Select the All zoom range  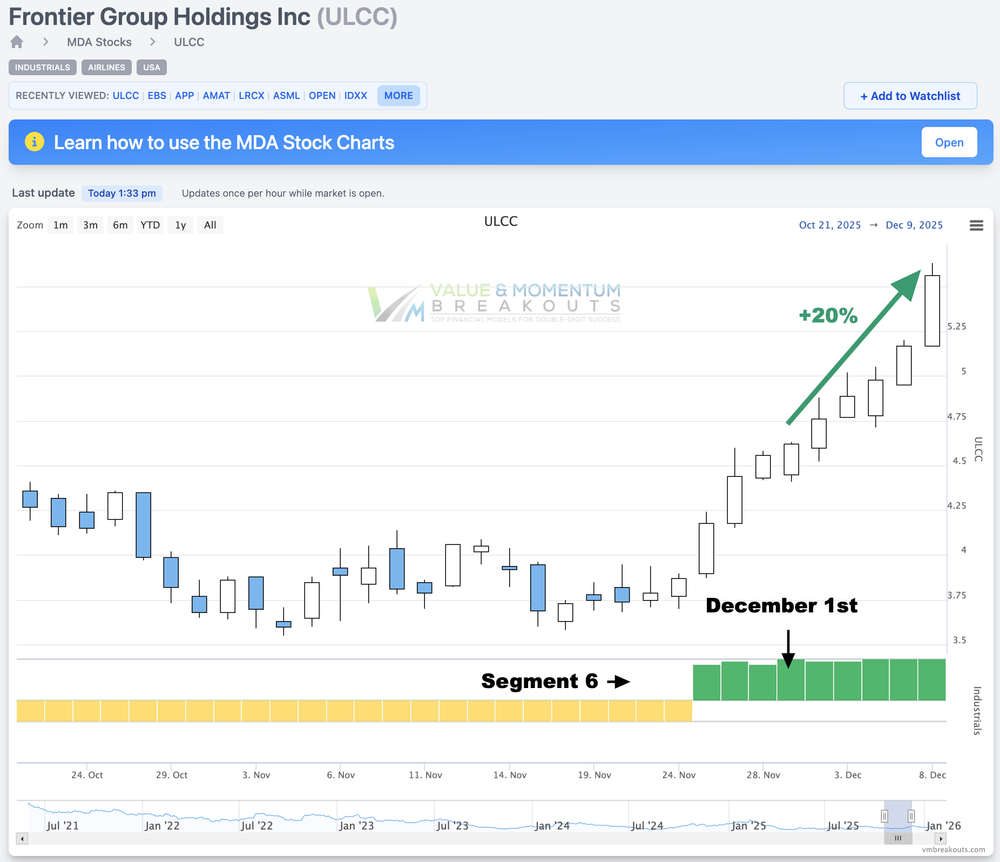210,225
